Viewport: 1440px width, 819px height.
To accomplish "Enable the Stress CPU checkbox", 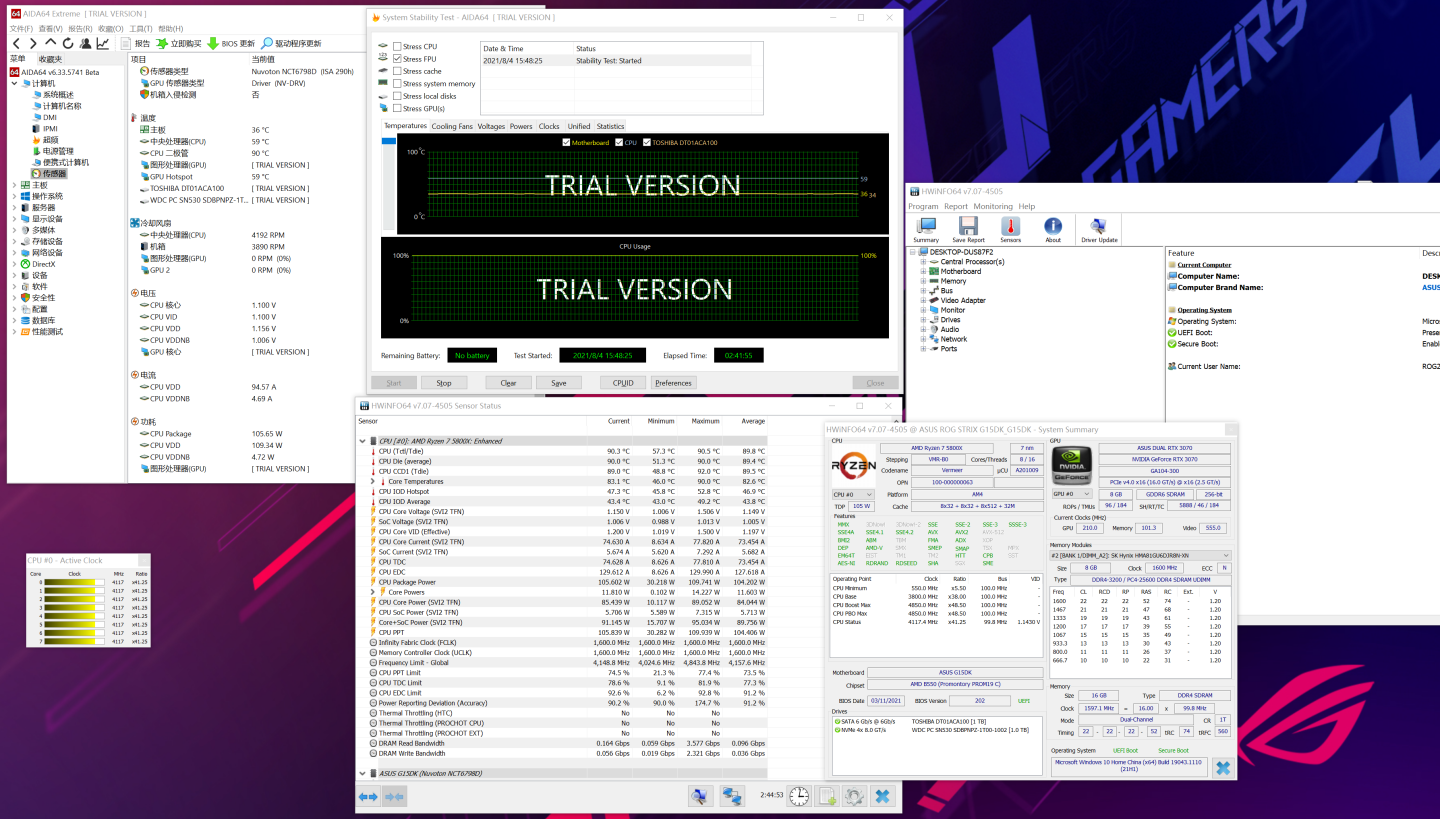I will coord(397,47).
